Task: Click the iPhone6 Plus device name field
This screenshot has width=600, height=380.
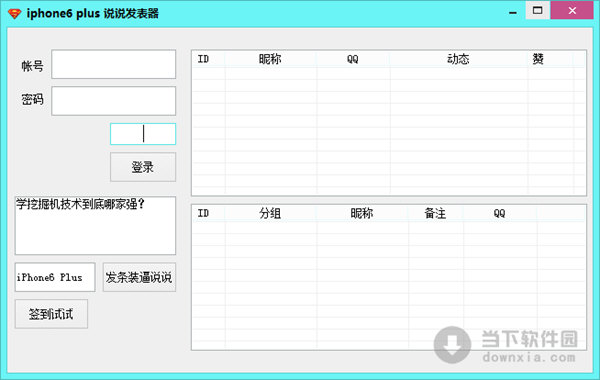Action: coord(55,277)
